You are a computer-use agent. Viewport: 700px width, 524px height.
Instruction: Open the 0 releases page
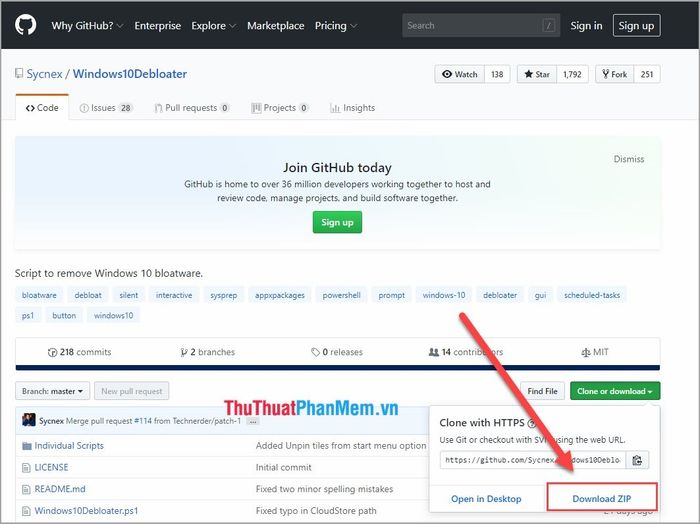pos(337,352)
